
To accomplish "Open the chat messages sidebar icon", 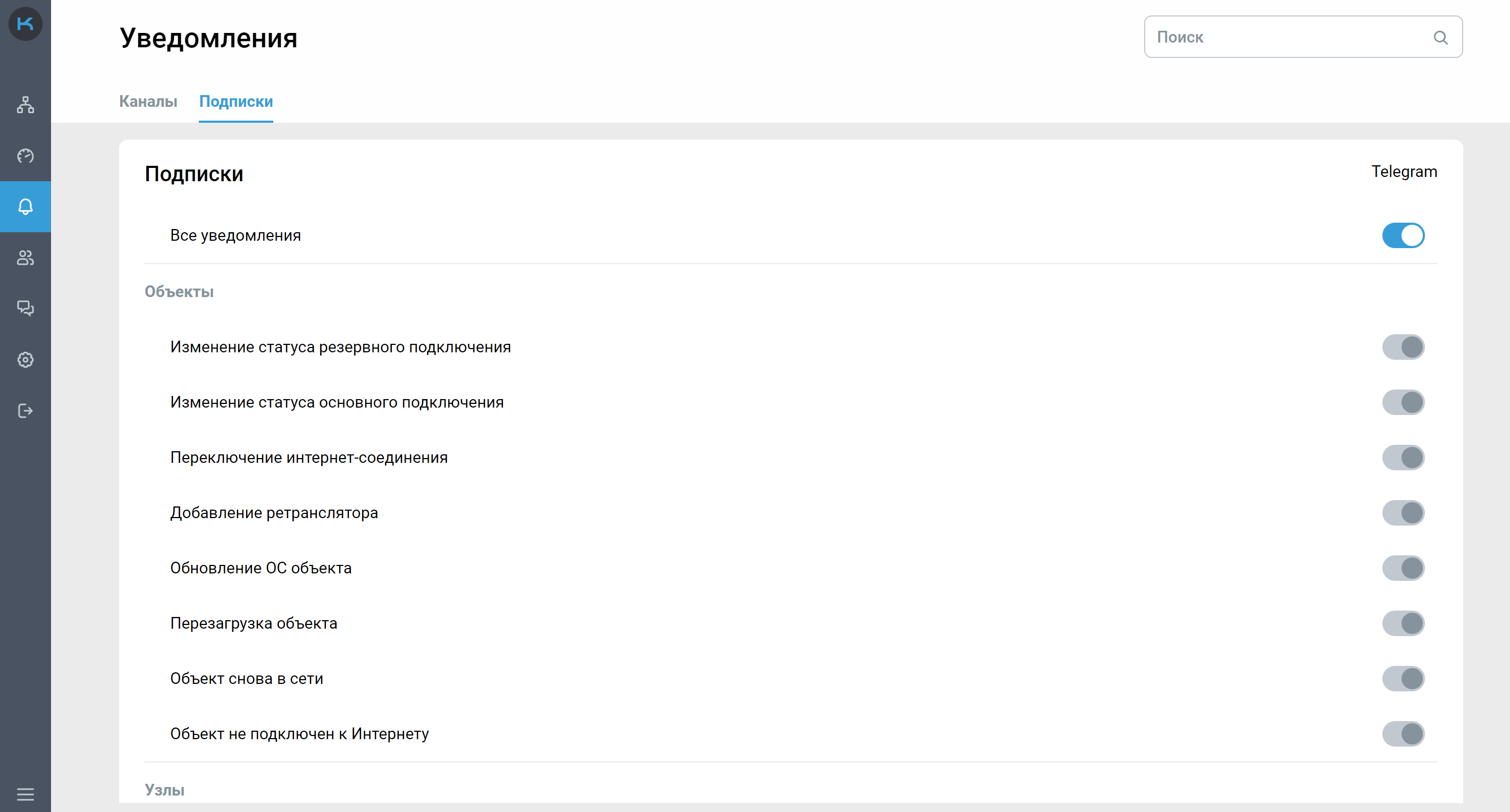I will tap(25, 308).
